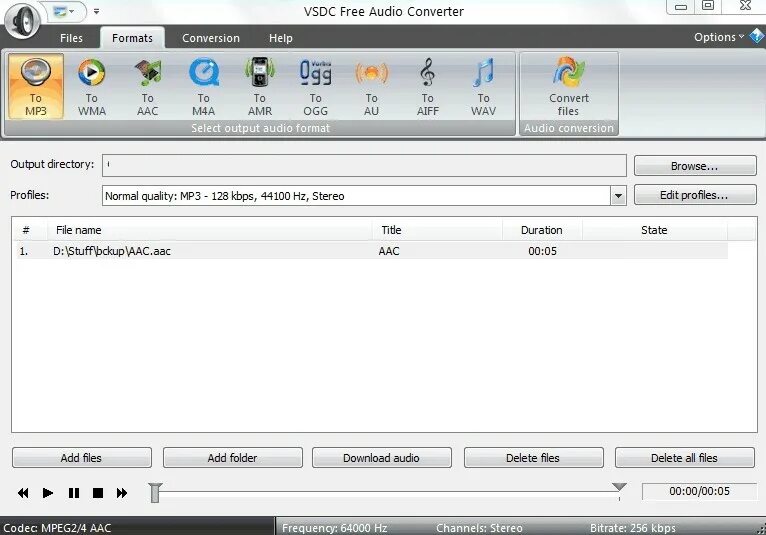Click the Add folder button
The height and width of the screenshot is (535, 766).
[x=233, y=458]
